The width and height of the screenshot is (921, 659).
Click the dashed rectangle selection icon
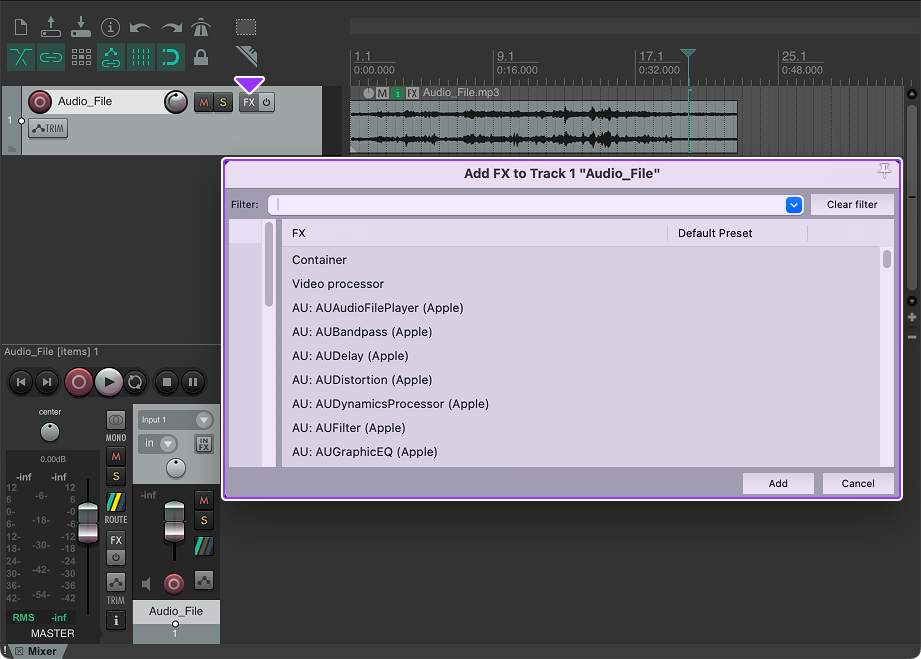tap(246, 27)
